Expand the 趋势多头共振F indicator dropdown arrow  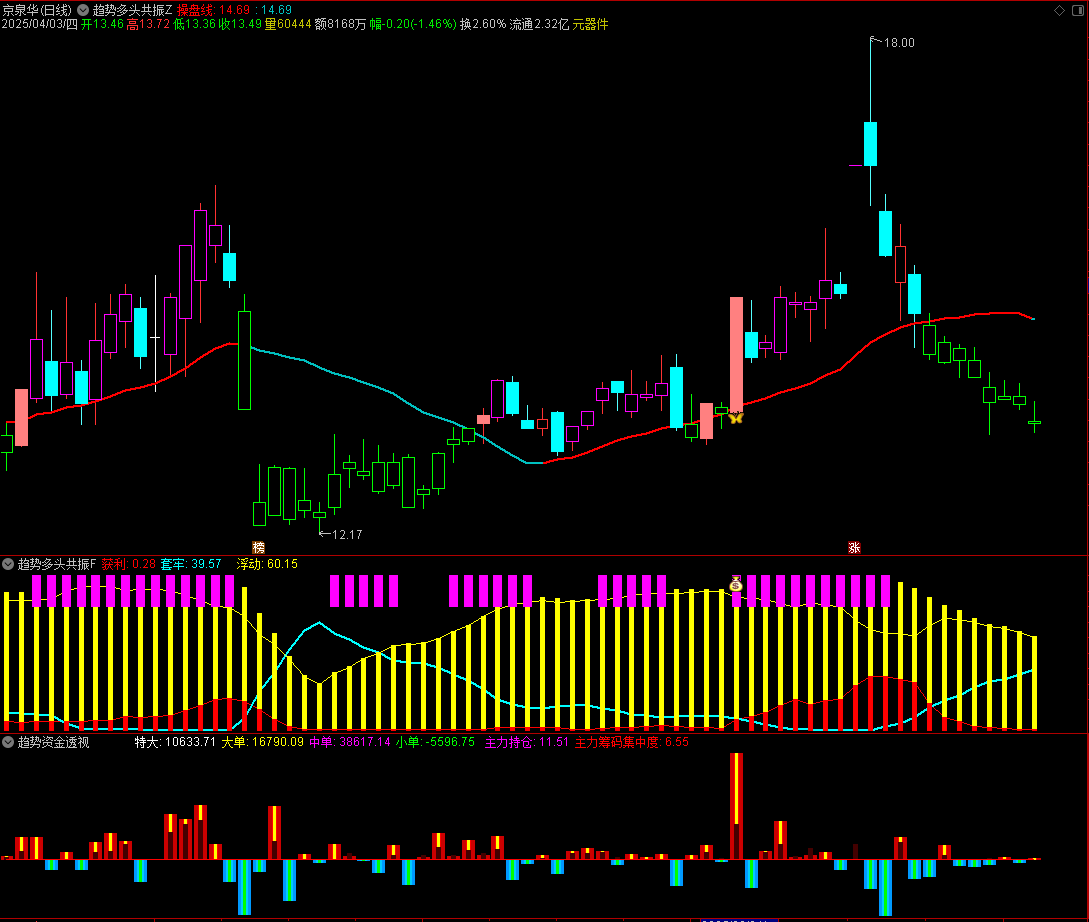(x=8, y=564)
